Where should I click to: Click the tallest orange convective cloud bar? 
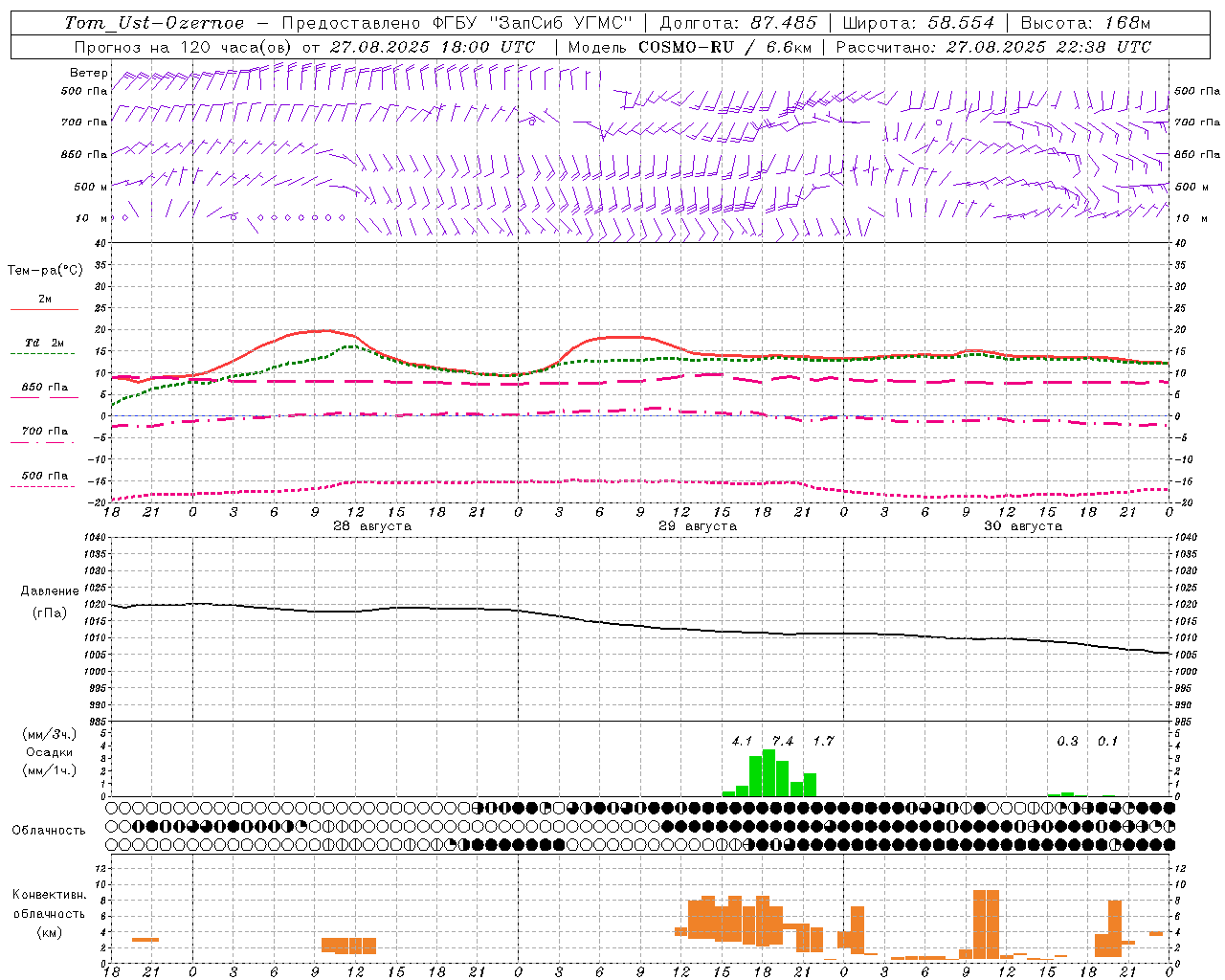(986, 924)
